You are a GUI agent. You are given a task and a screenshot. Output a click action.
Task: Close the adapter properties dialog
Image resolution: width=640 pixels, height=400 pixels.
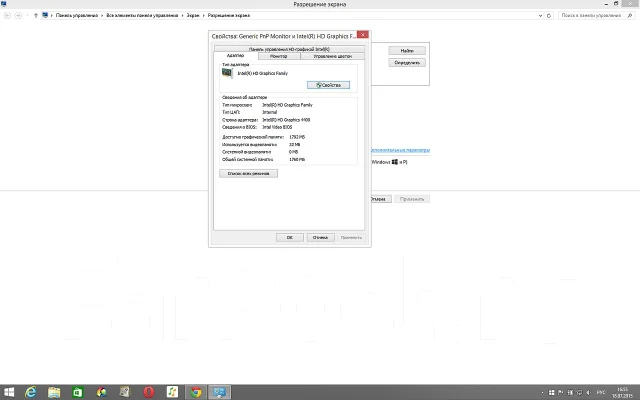(362, 35)
